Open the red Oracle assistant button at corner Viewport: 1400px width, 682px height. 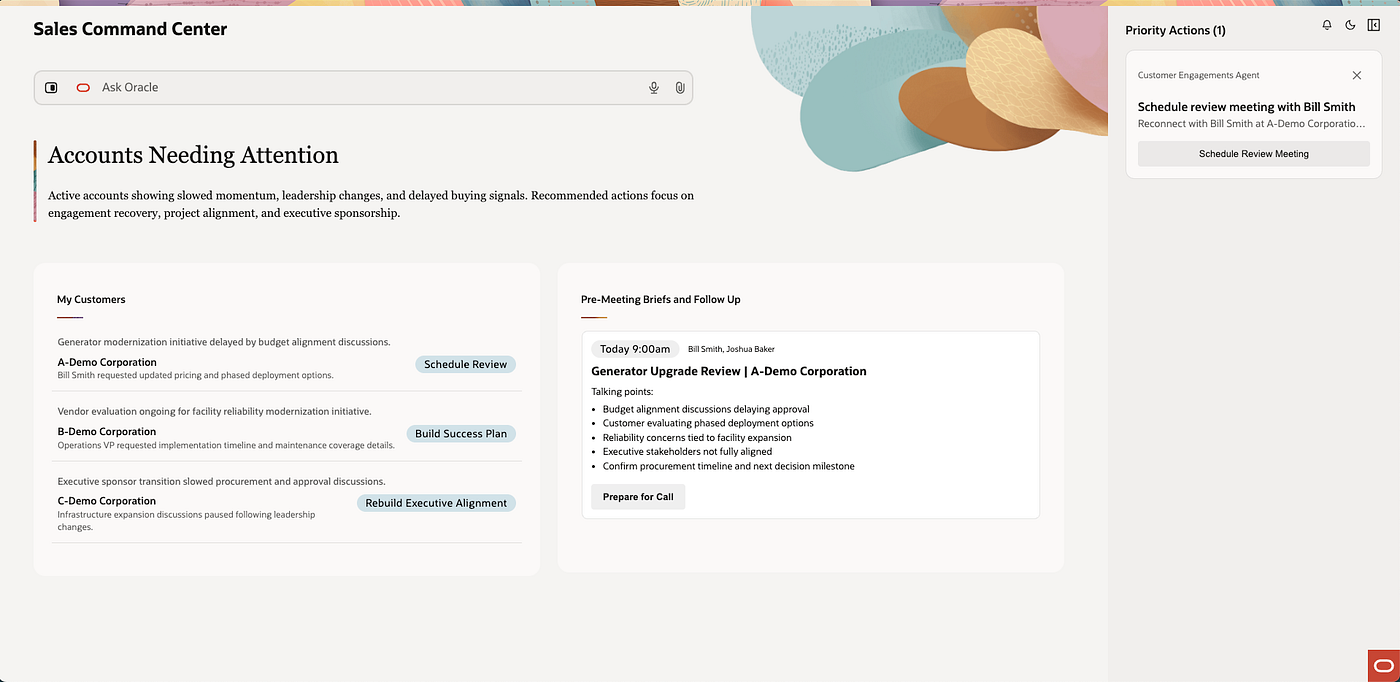coord(1384,666)
